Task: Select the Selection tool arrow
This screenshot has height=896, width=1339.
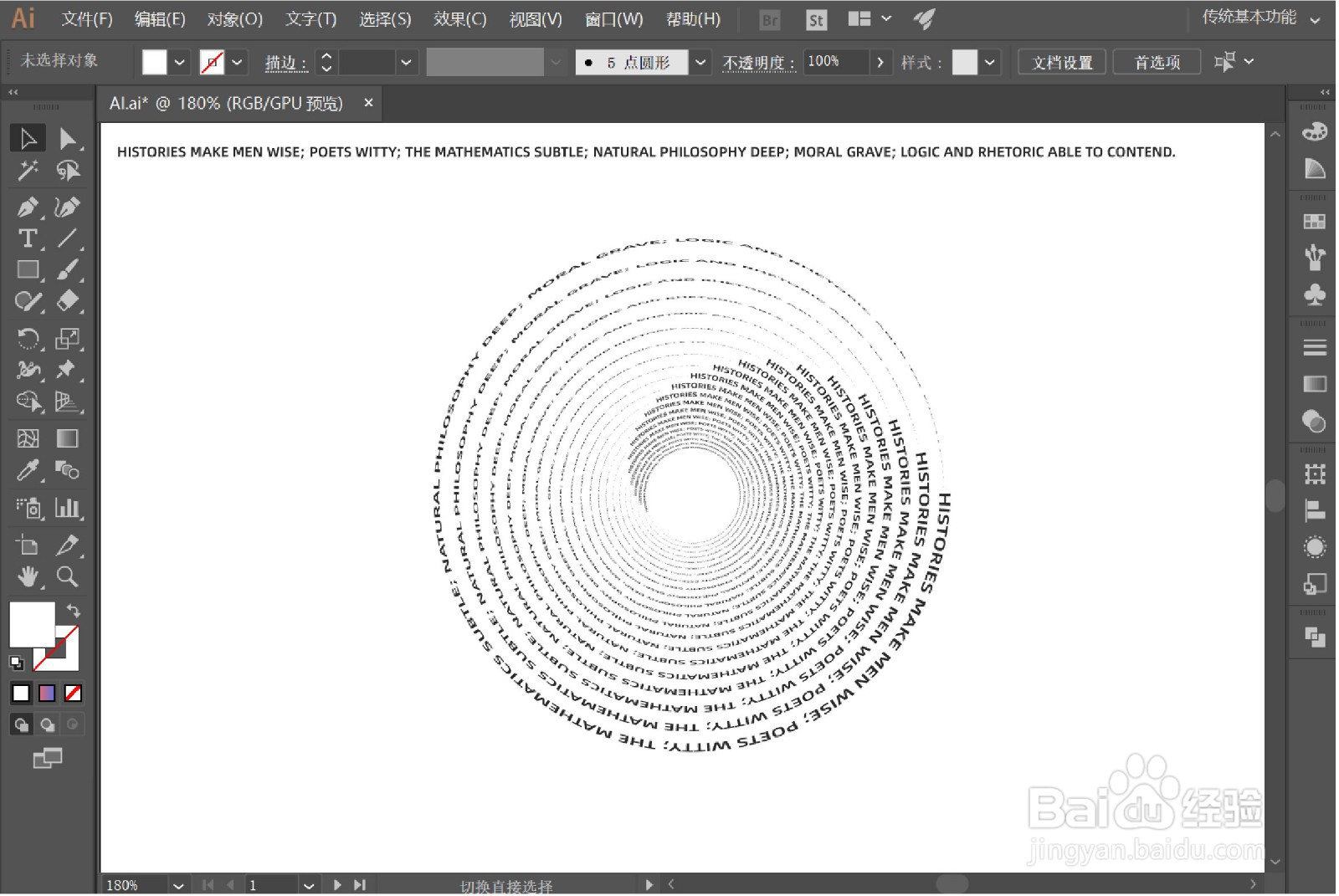Action: coord(28,138)
